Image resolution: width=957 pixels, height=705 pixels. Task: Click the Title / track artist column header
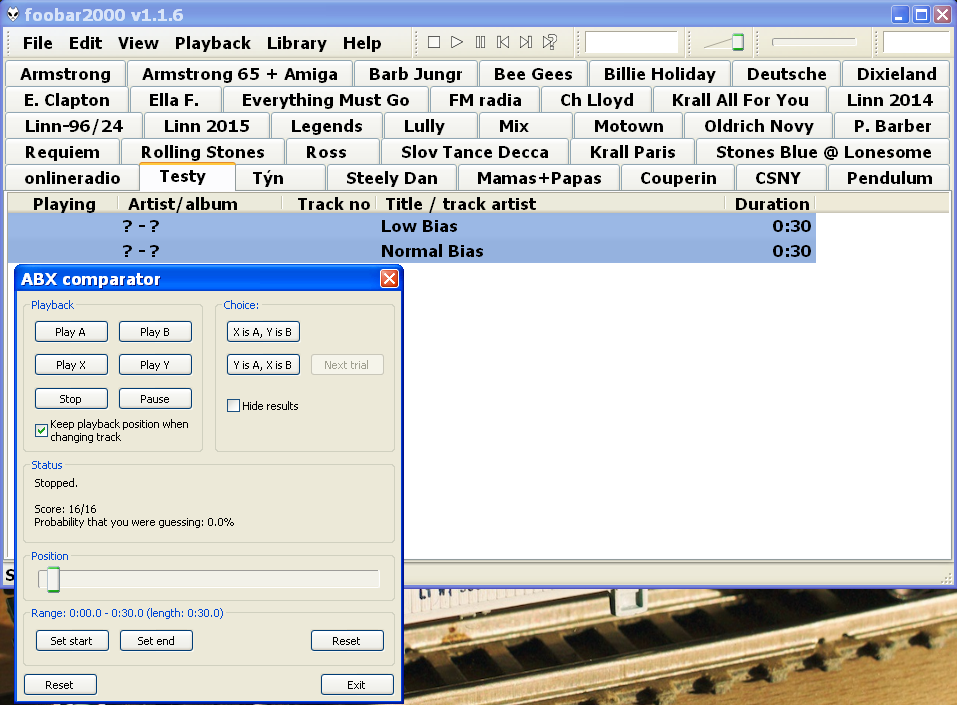click(x=551, y=204)
